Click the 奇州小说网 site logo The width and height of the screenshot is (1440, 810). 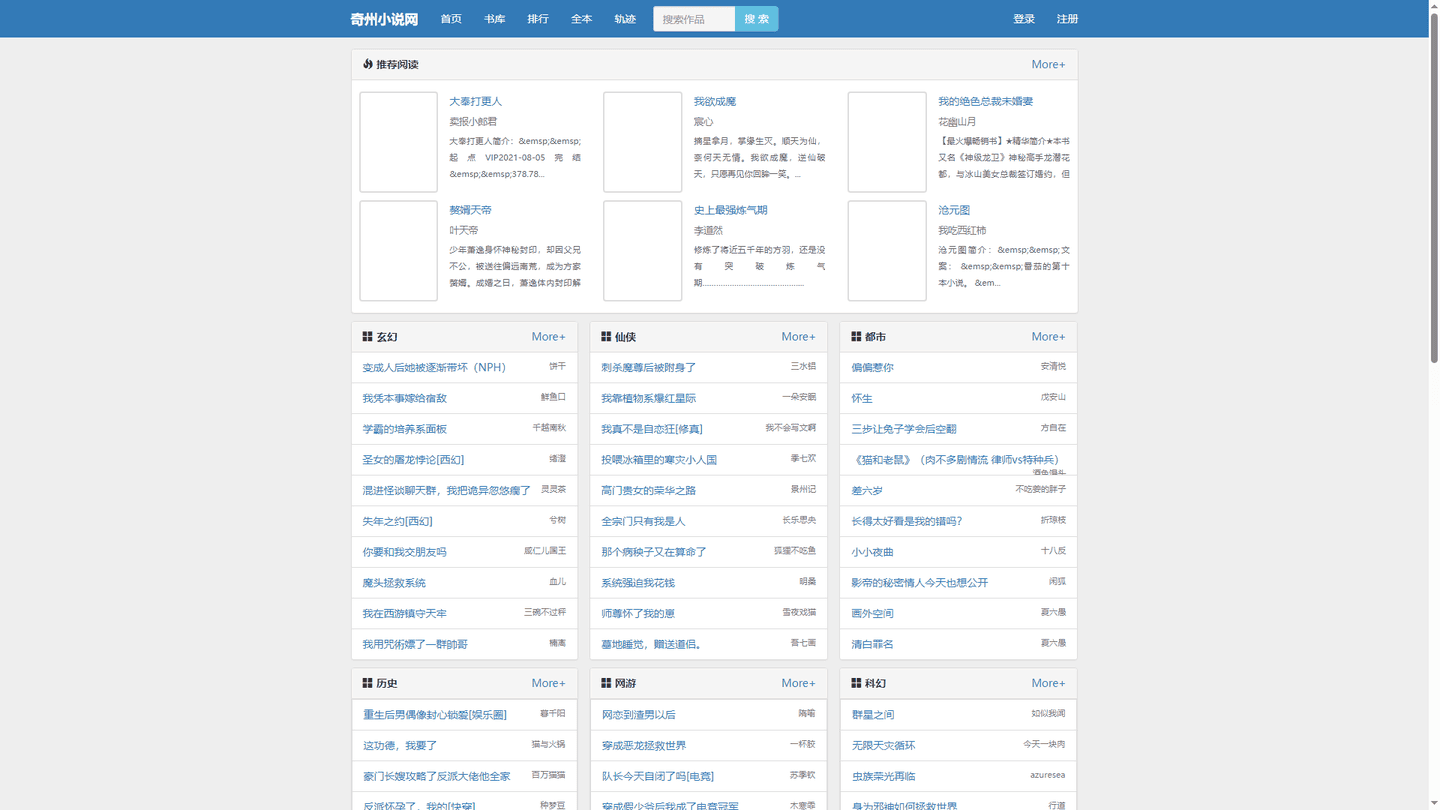[x=384, y=19]
